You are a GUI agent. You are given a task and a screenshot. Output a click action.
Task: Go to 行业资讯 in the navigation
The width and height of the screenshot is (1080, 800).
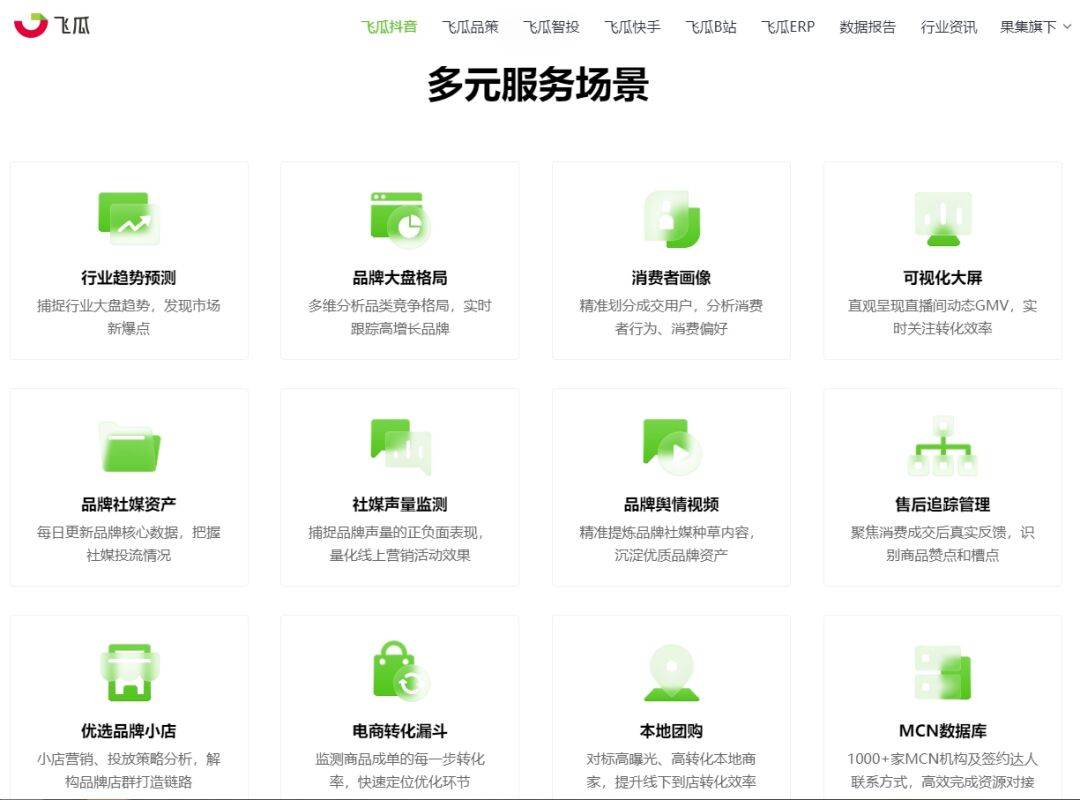tap(948, 27)
